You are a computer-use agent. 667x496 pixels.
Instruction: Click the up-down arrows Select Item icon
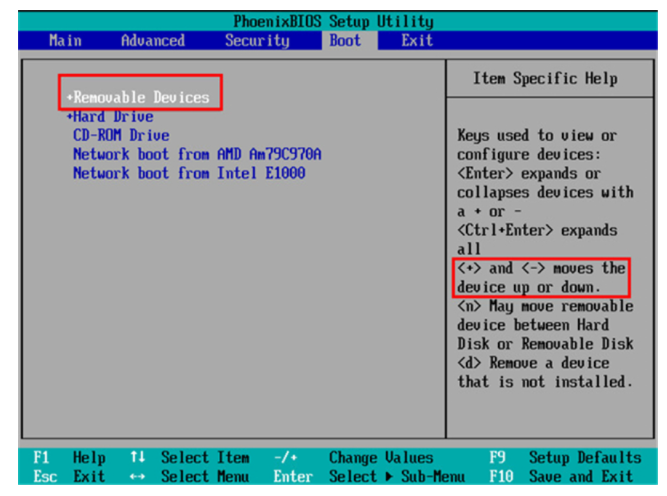[x=137, y=457]
